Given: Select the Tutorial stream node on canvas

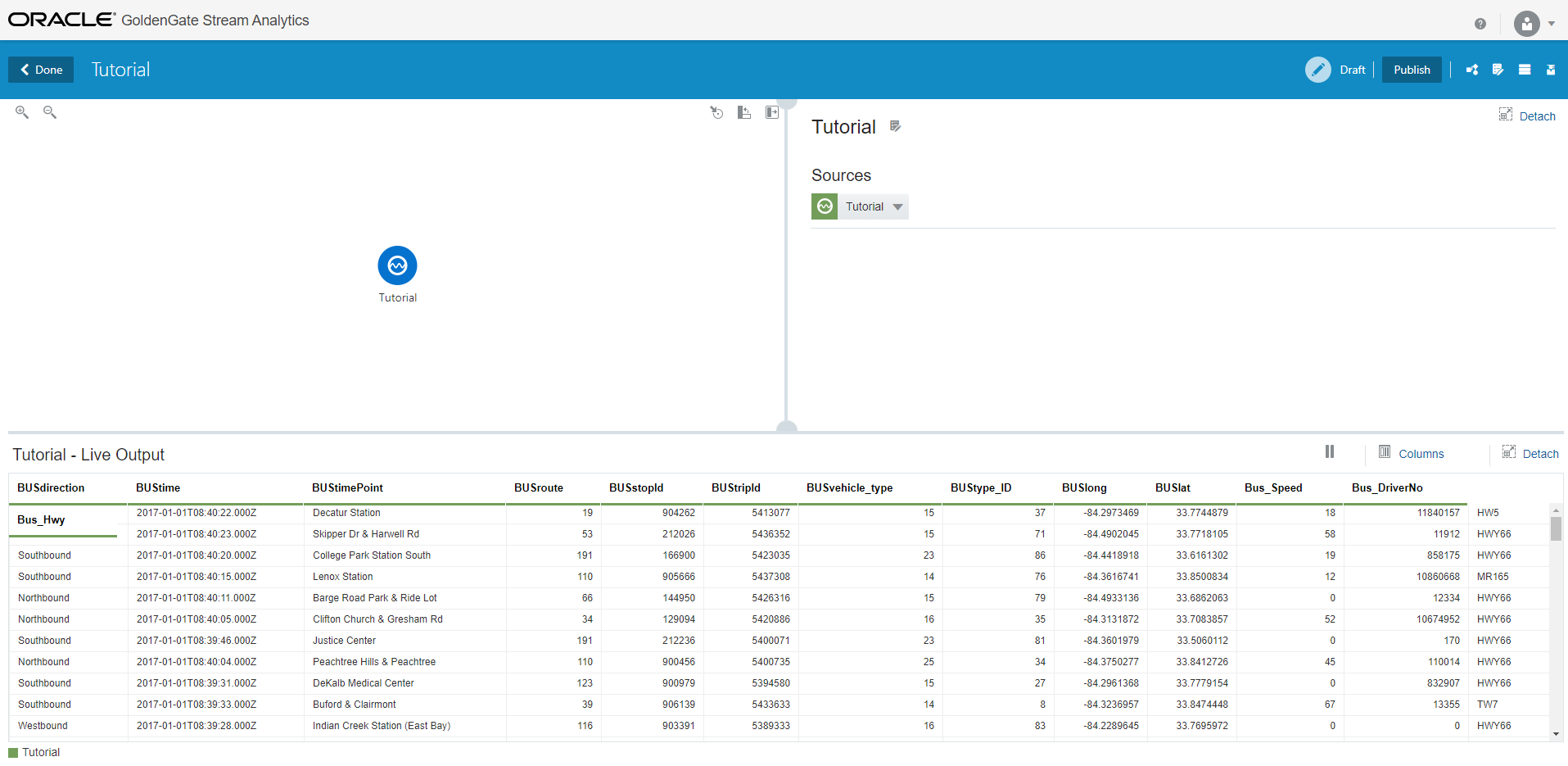Looking at the screenshot, I should point(397,265).
